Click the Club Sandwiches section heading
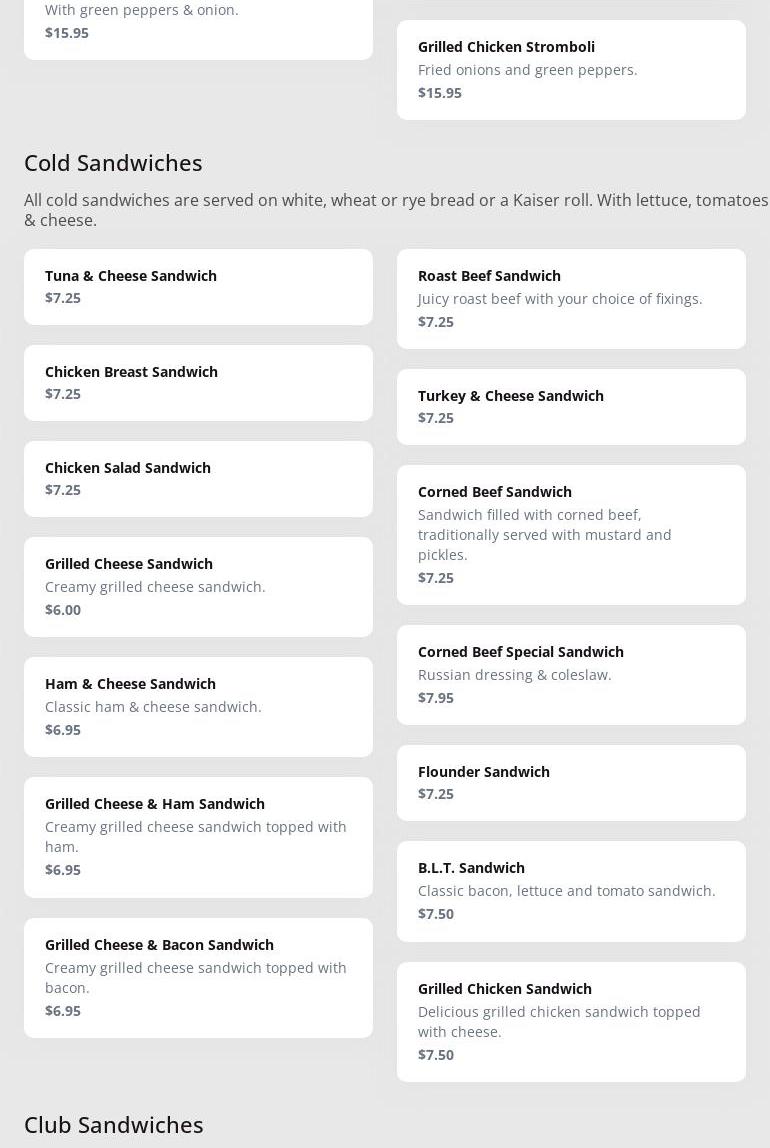 click(114, 1124)
